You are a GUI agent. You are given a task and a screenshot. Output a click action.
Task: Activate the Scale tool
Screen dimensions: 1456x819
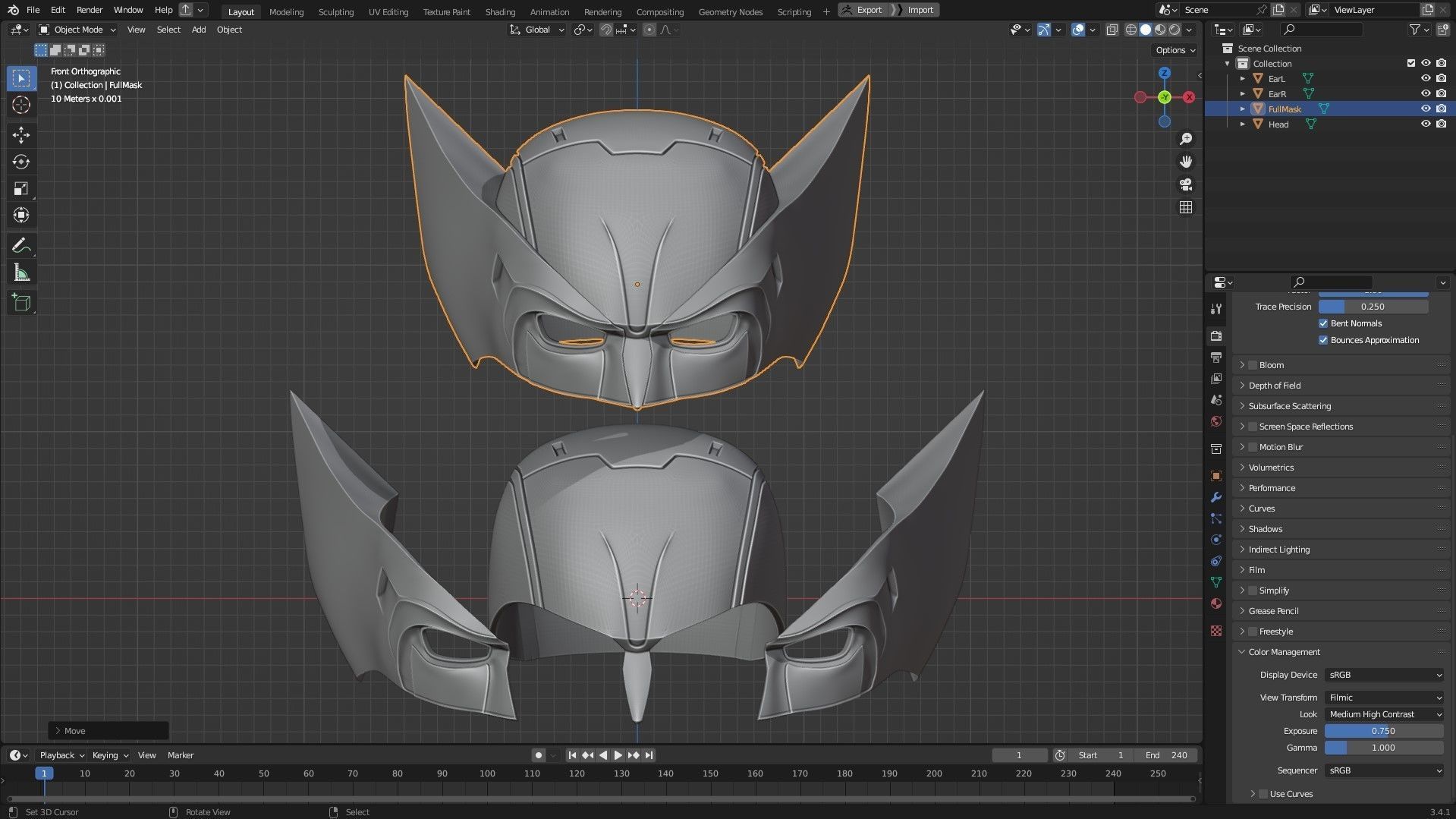[21, 188]
